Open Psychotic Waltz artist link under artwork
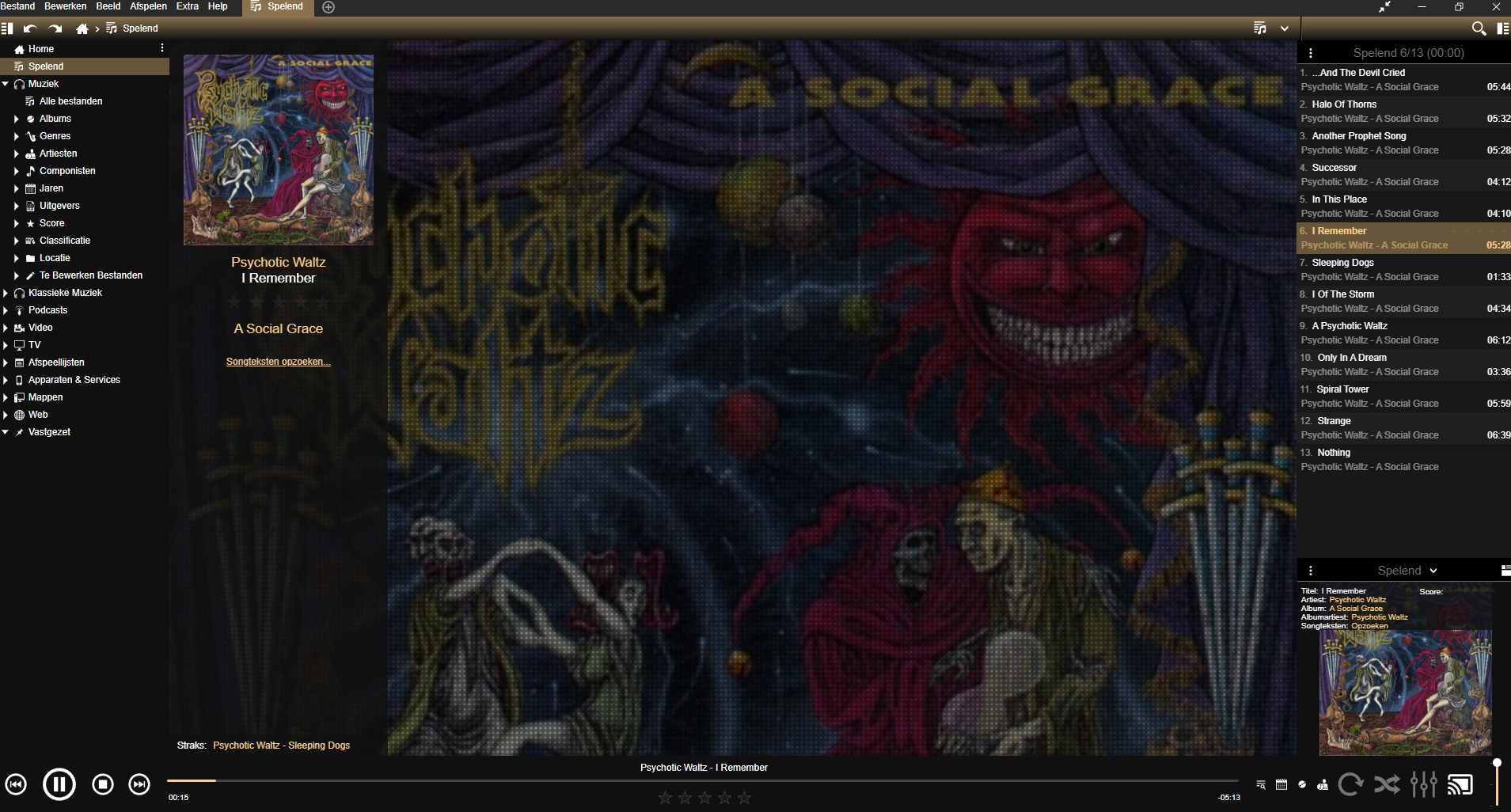 click(x=279, y=262)
